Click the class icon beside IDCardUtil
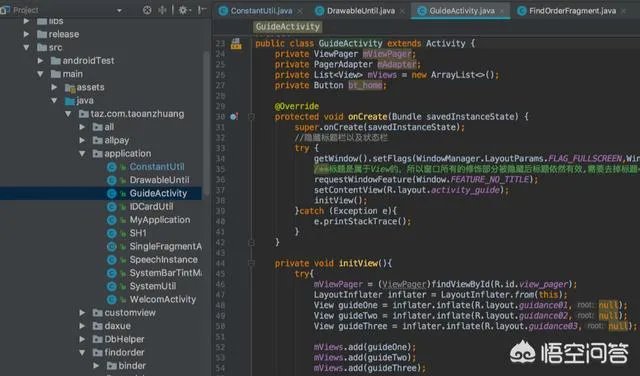Viewport: 640px width, 376px height. point(111,207)
